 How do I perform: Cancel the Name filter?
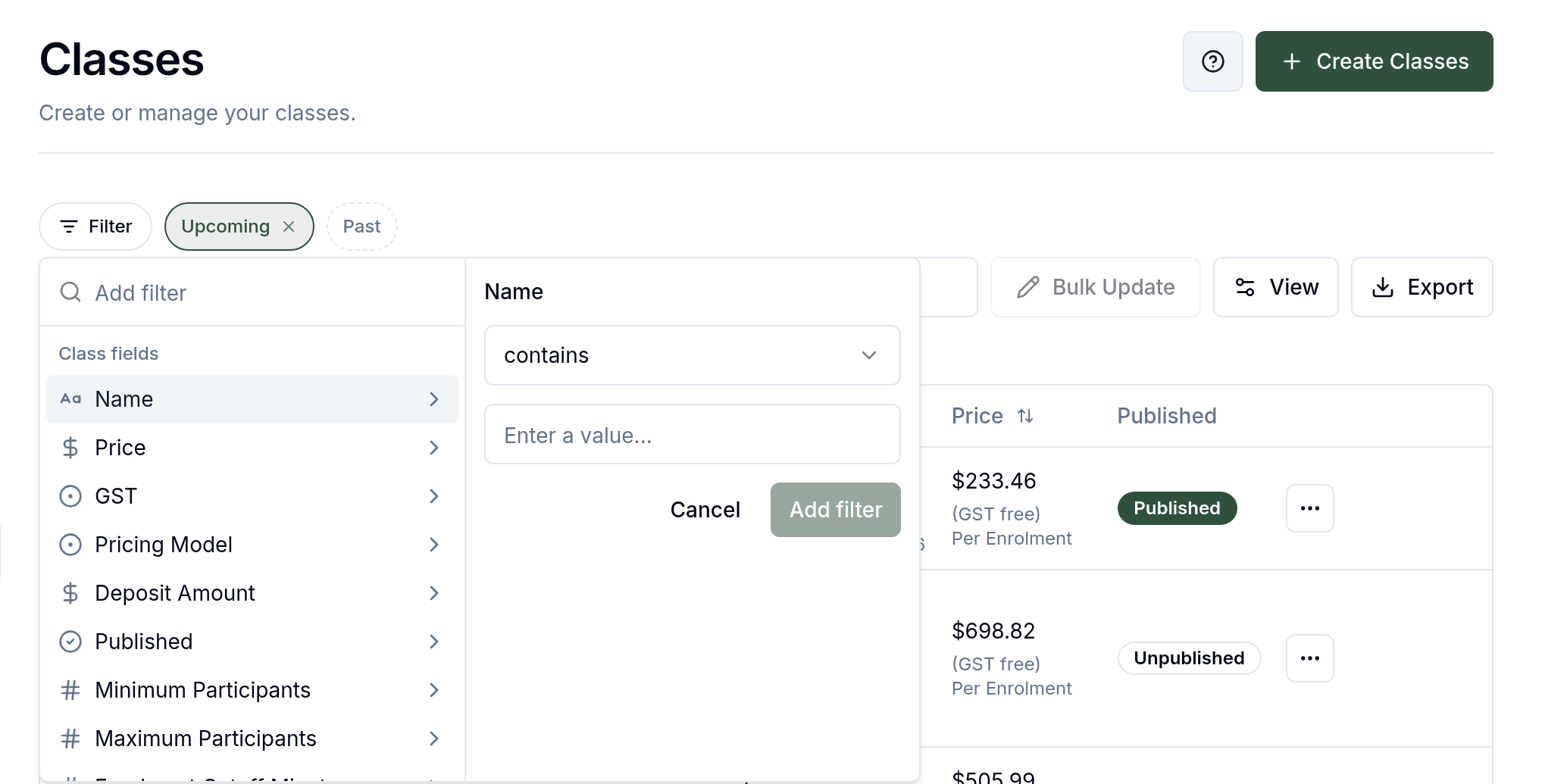pyautogui.click(x=705, y=510)
